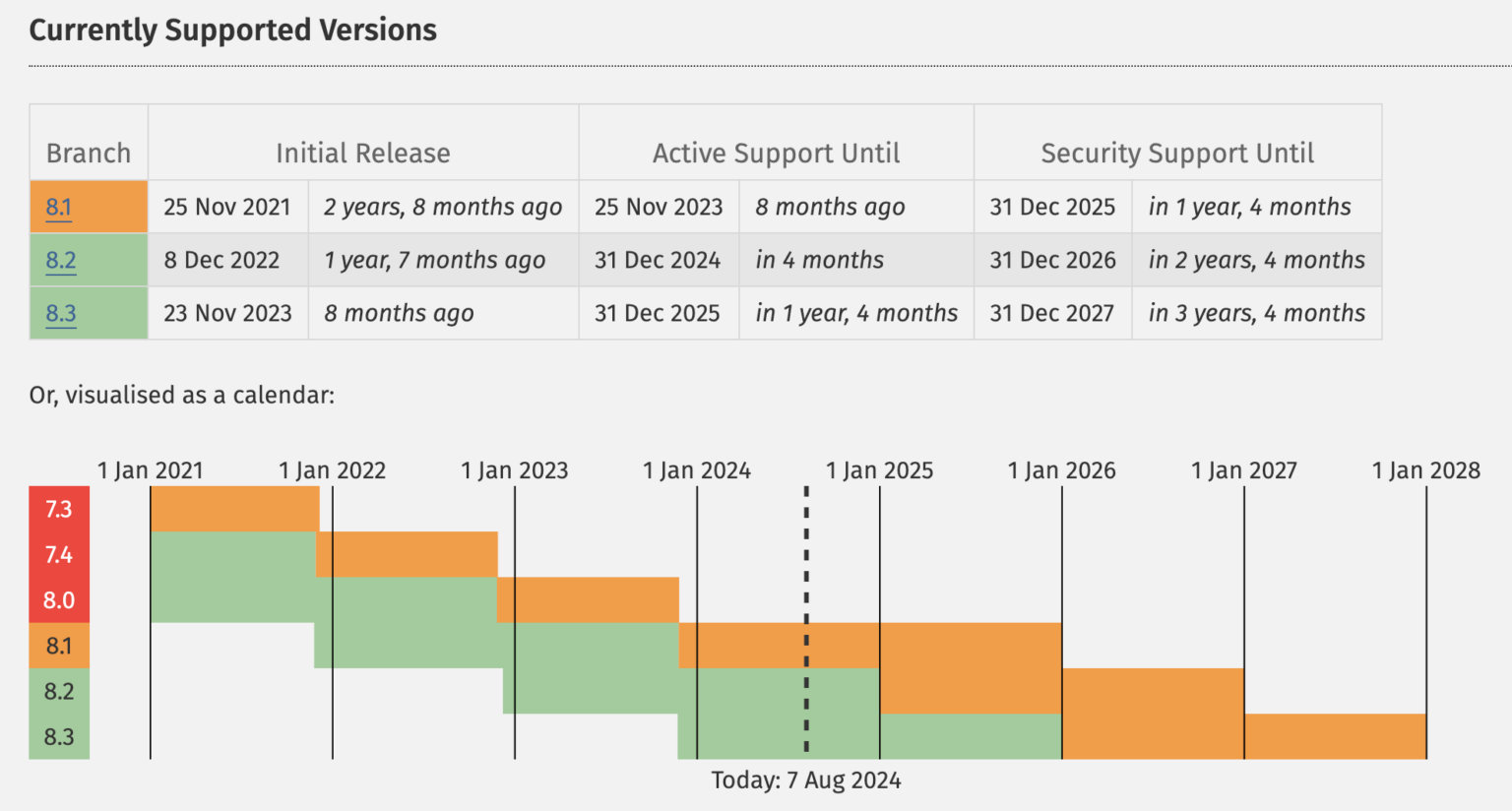Screen dimensions: 1512x811
Task: Click the green 8.3 calendar label
Action: (59, 736)
